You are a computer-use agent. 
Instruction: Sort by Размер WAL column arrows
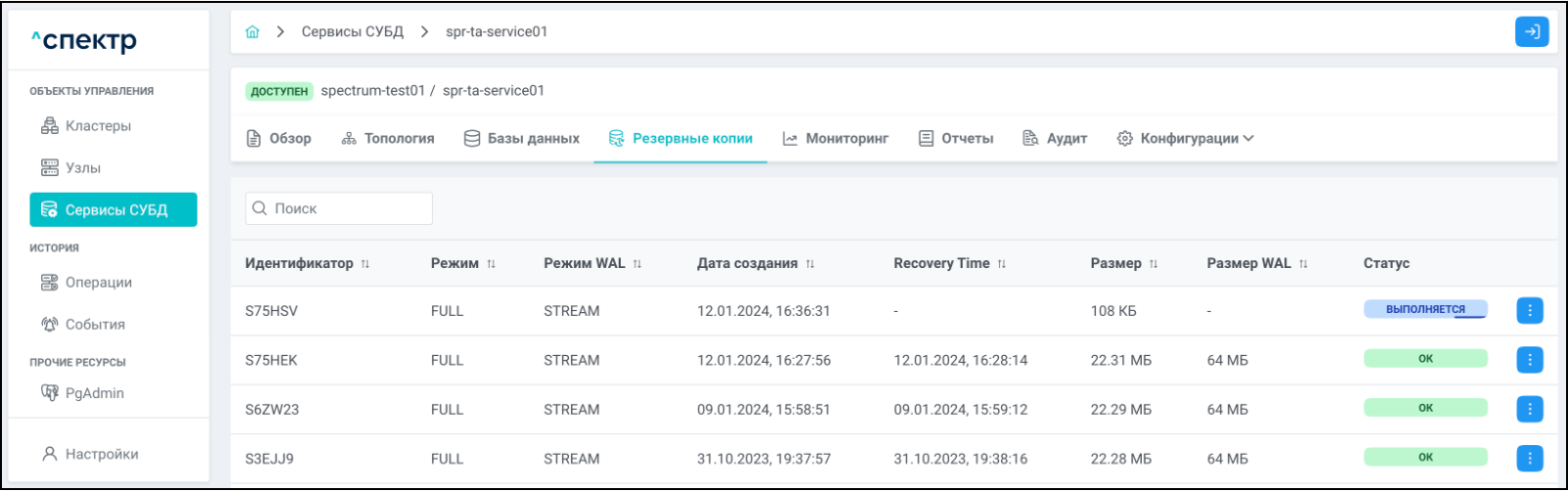coord(1303,264)
